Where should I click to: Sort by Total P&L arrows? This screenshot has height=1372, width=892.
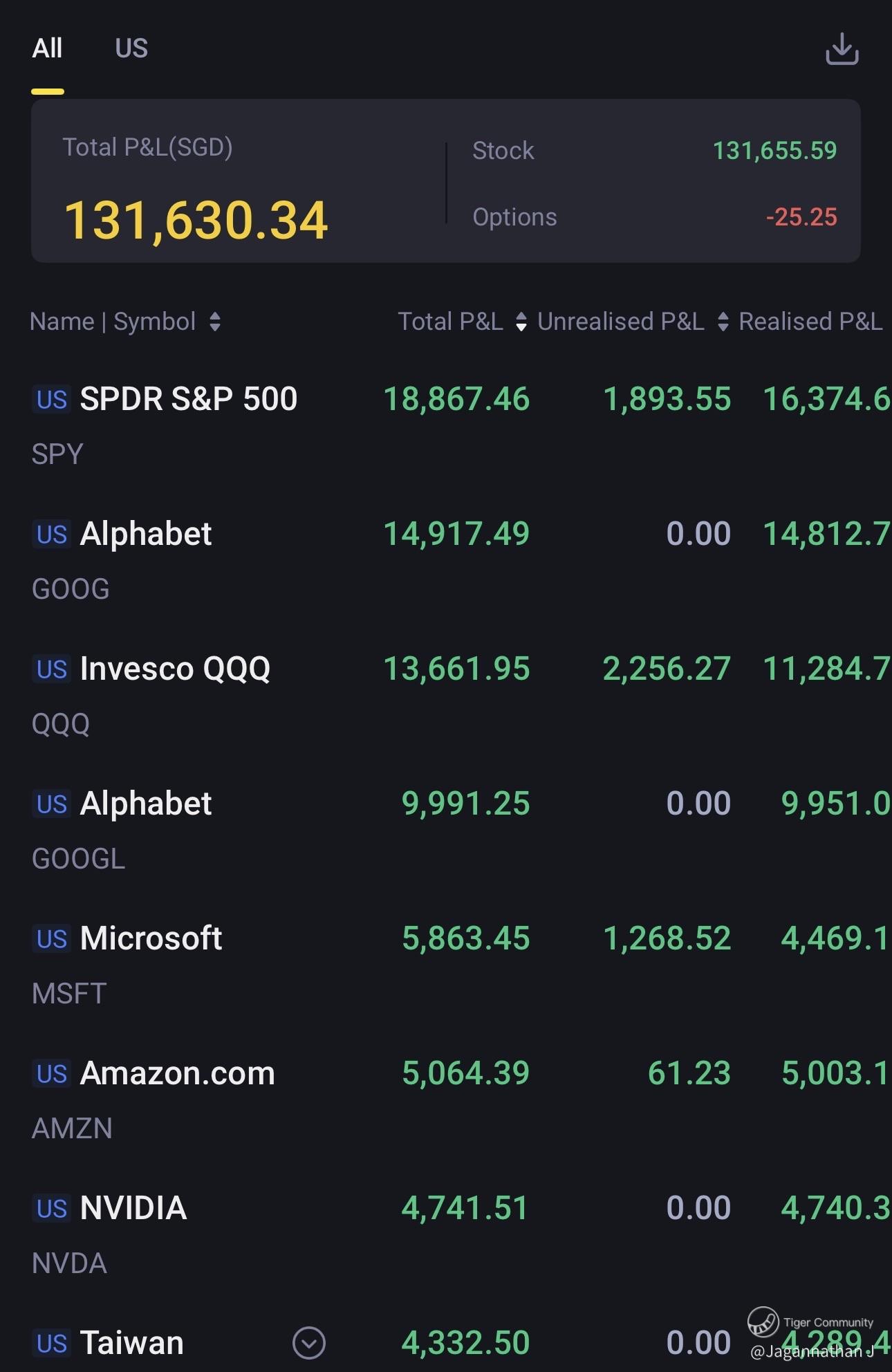pyautogui.click(x=521, y=322)
